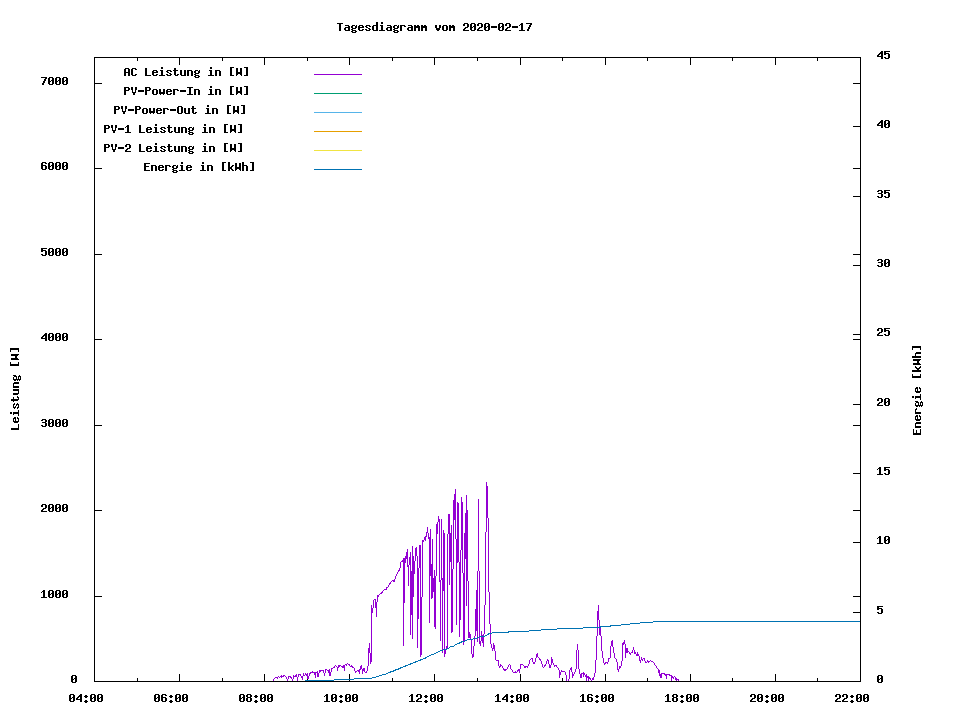Viewport: 960px width, 720px height.
Task: Click the 3000 tick label on the left axis
Action: (x=53, y=424)
